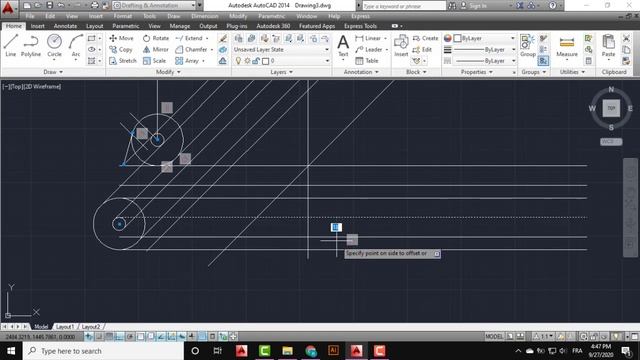Click the [2D Wireframe] visual style label

click(x=41, y=87)
